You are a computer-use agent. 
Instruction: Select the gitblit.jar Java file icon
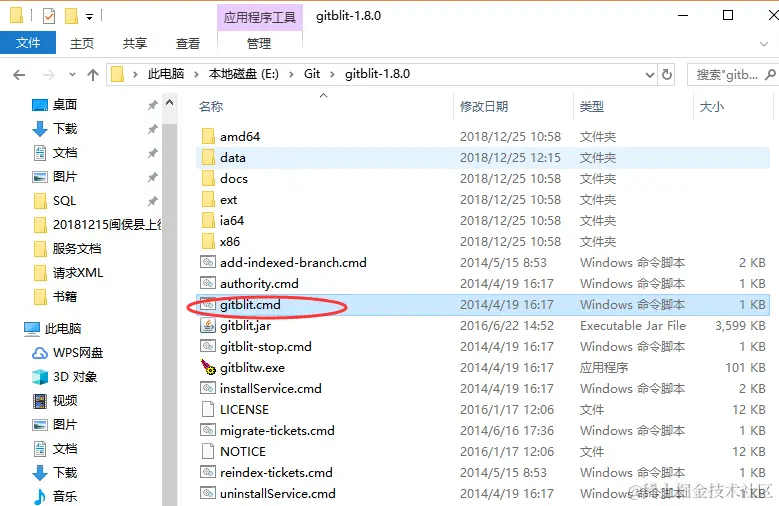click(x=208, y=325)
